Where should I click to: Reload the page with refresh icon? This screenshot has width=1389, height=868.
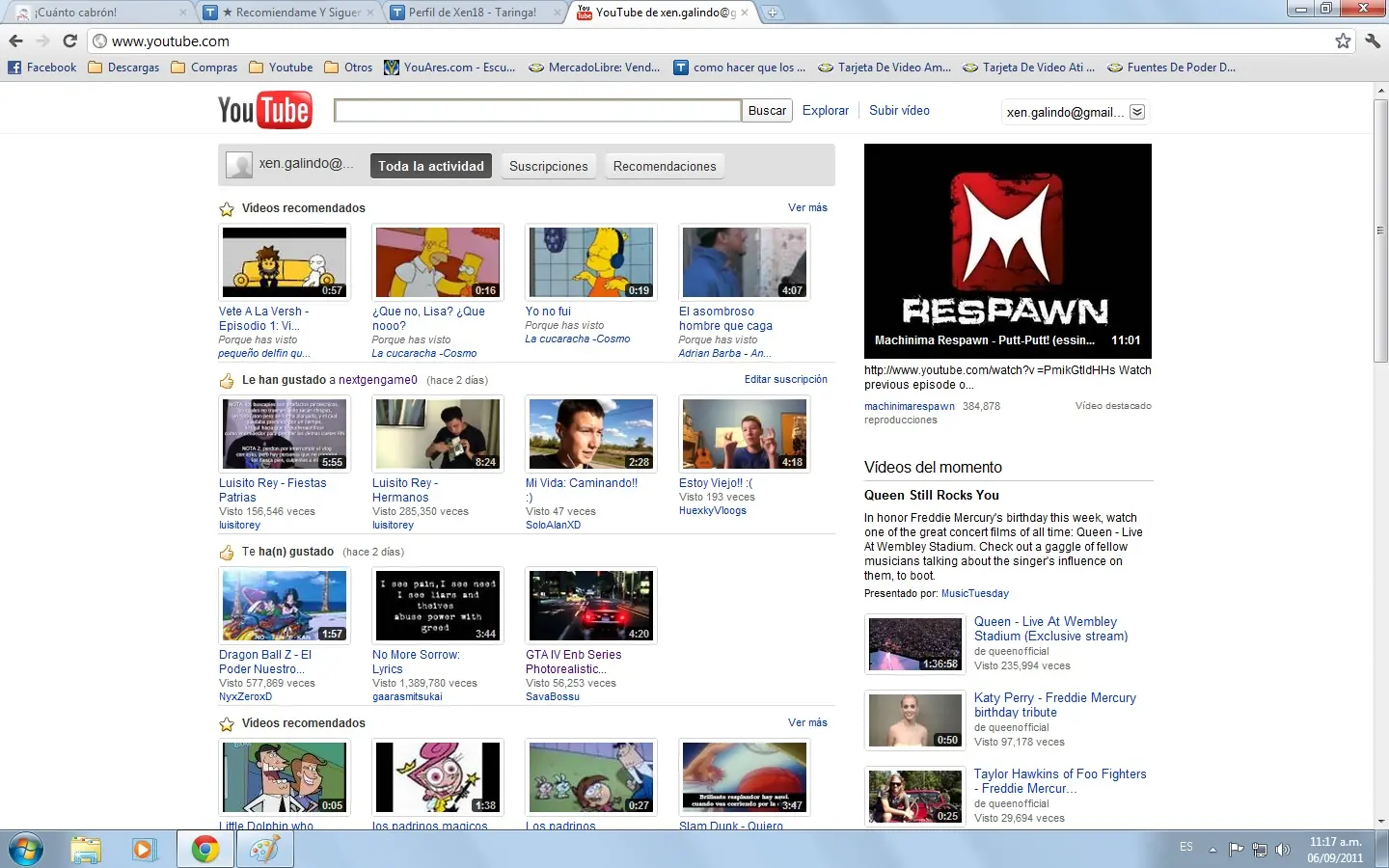coord(69,41)
